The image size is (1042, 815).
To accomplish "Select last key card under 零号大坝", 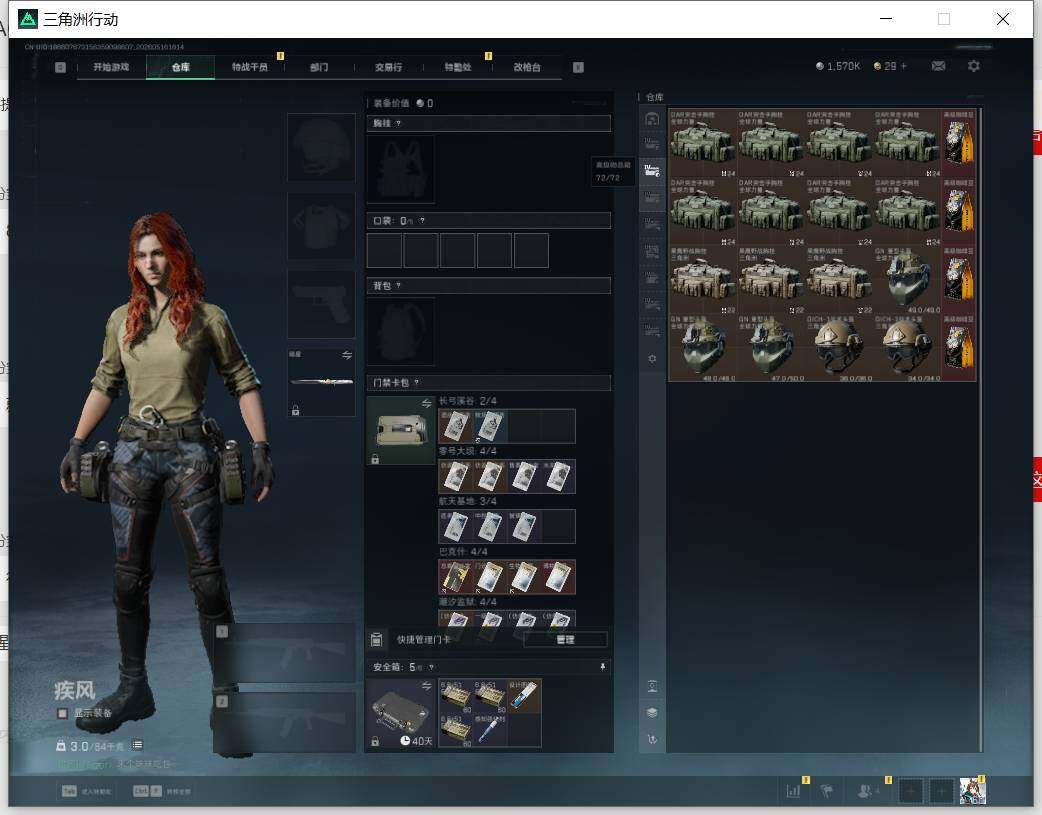I will click(x=559, y=477).
